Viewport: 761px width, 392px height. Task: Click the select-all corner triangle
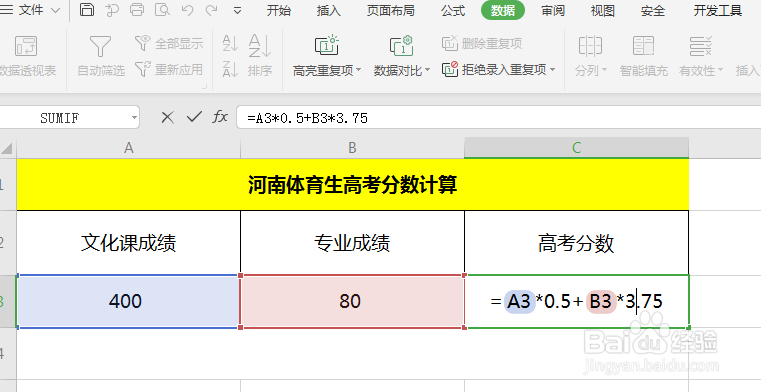click(x=7, y=147)
